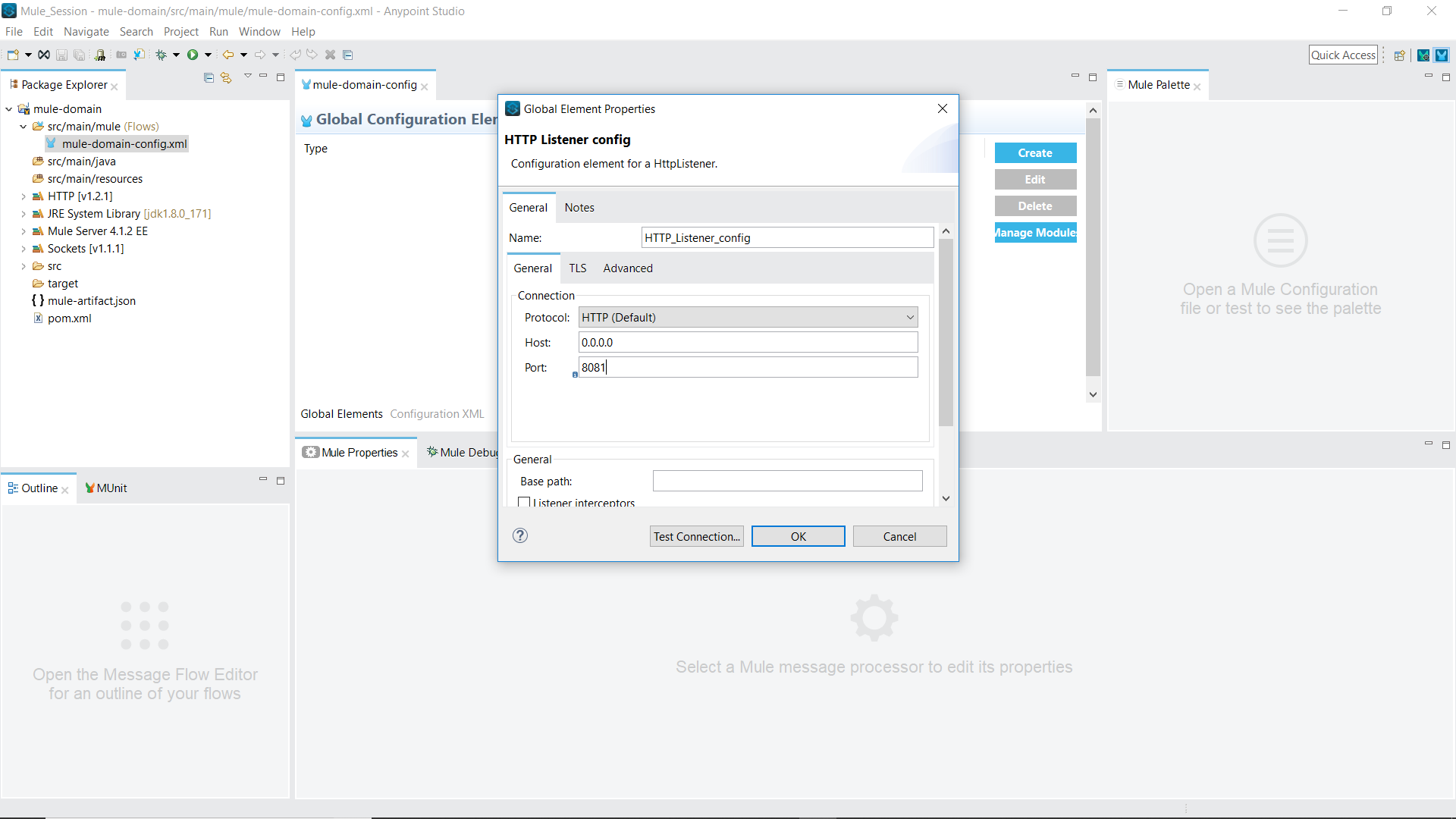Click the Debug bug icon in toolbar
Image resolution: width=1456 pixels, height=819 pixels.
pyautogui.click(x=161, y=55)
